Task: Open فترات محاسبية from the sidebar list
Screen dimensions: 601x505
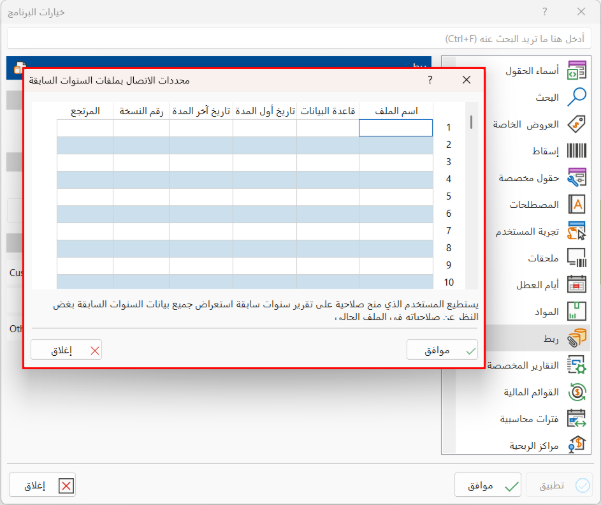Action: coord(576,418)
